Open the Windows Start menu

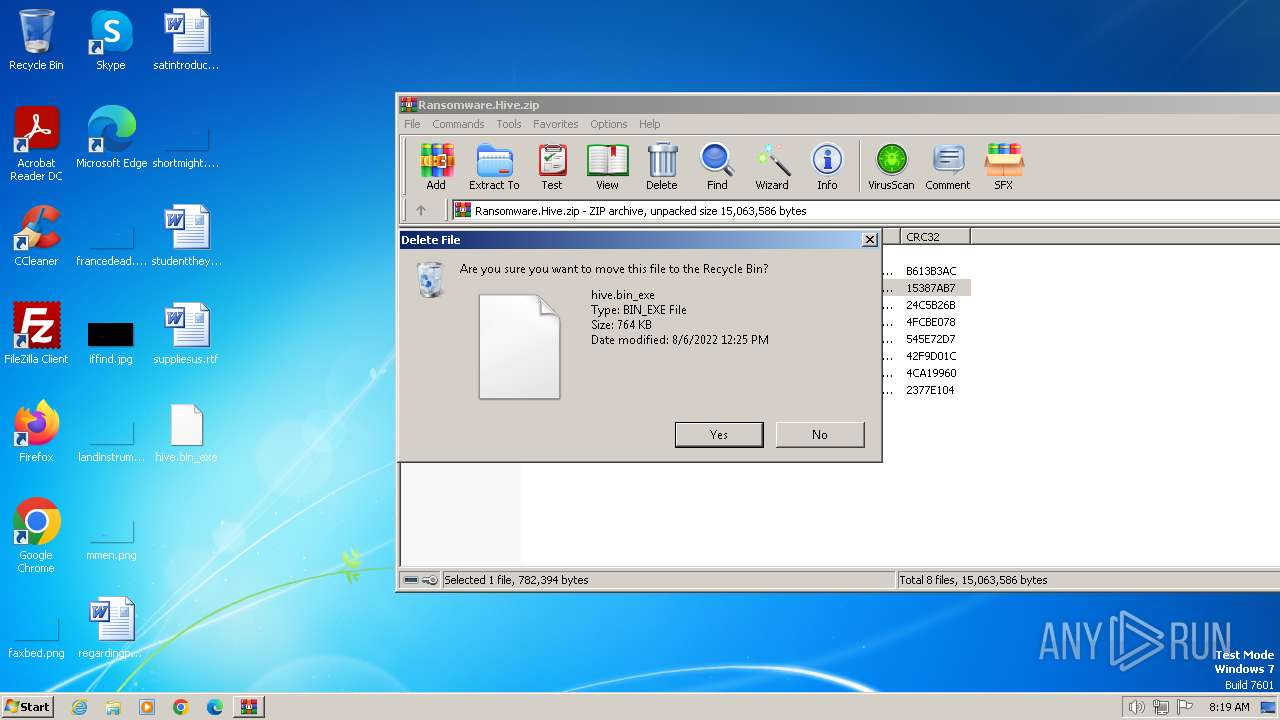28,706
